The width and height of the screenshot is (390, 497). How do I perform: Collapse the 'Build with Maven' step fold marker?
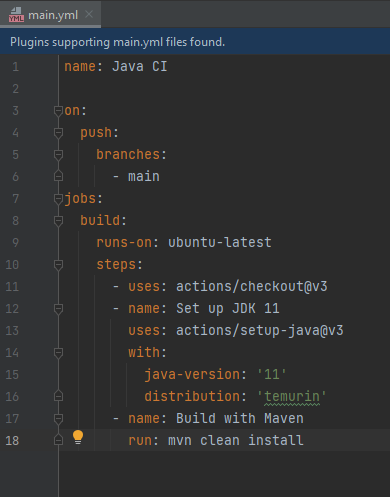(58, 419)
